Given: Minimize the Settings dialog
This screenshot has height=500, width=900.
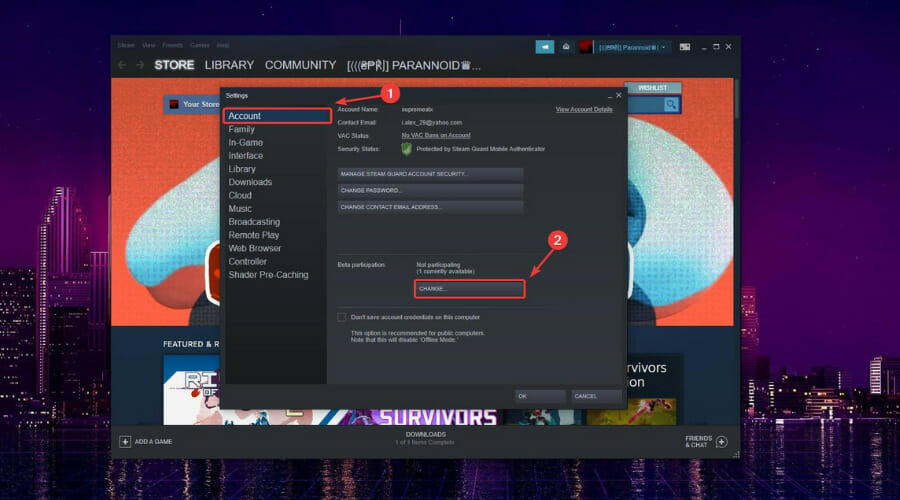Looking at the screenshot, I should [610, 96].
